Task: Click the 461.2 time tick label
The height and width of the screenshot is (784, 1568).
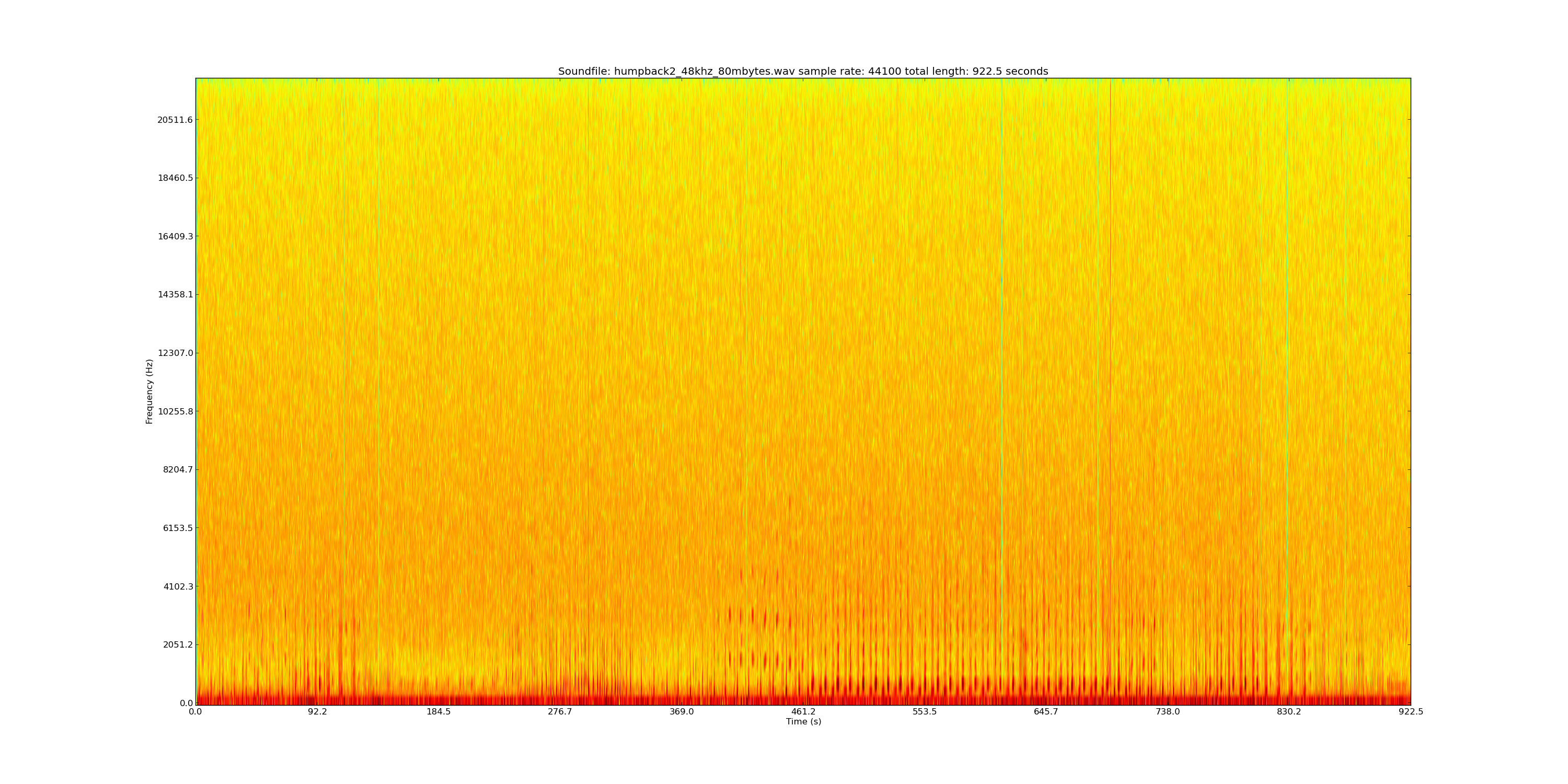Action: 803,711
